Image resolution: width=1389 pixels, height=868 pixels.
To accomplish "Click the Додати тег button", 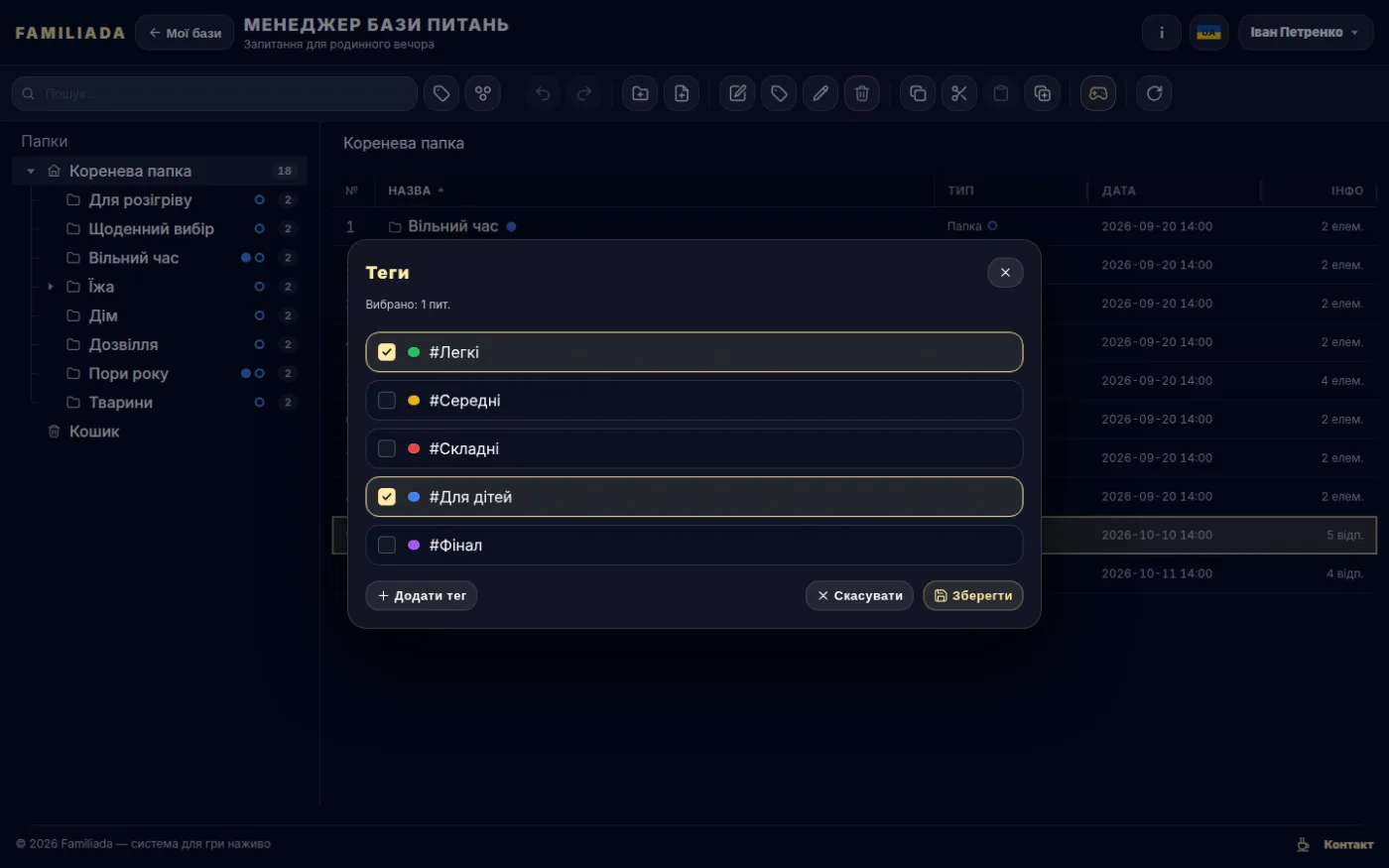I will (x=422, y=596).
